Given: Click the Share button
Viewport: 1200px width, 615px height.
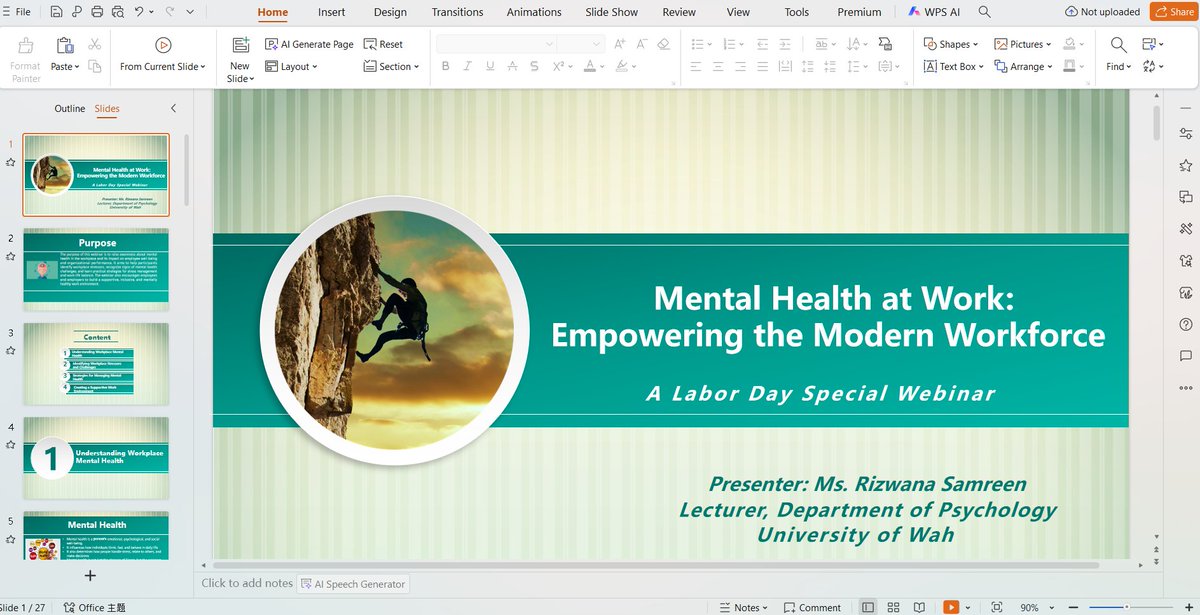Looking at the screenshot, I should click(x=1173, y=12).
